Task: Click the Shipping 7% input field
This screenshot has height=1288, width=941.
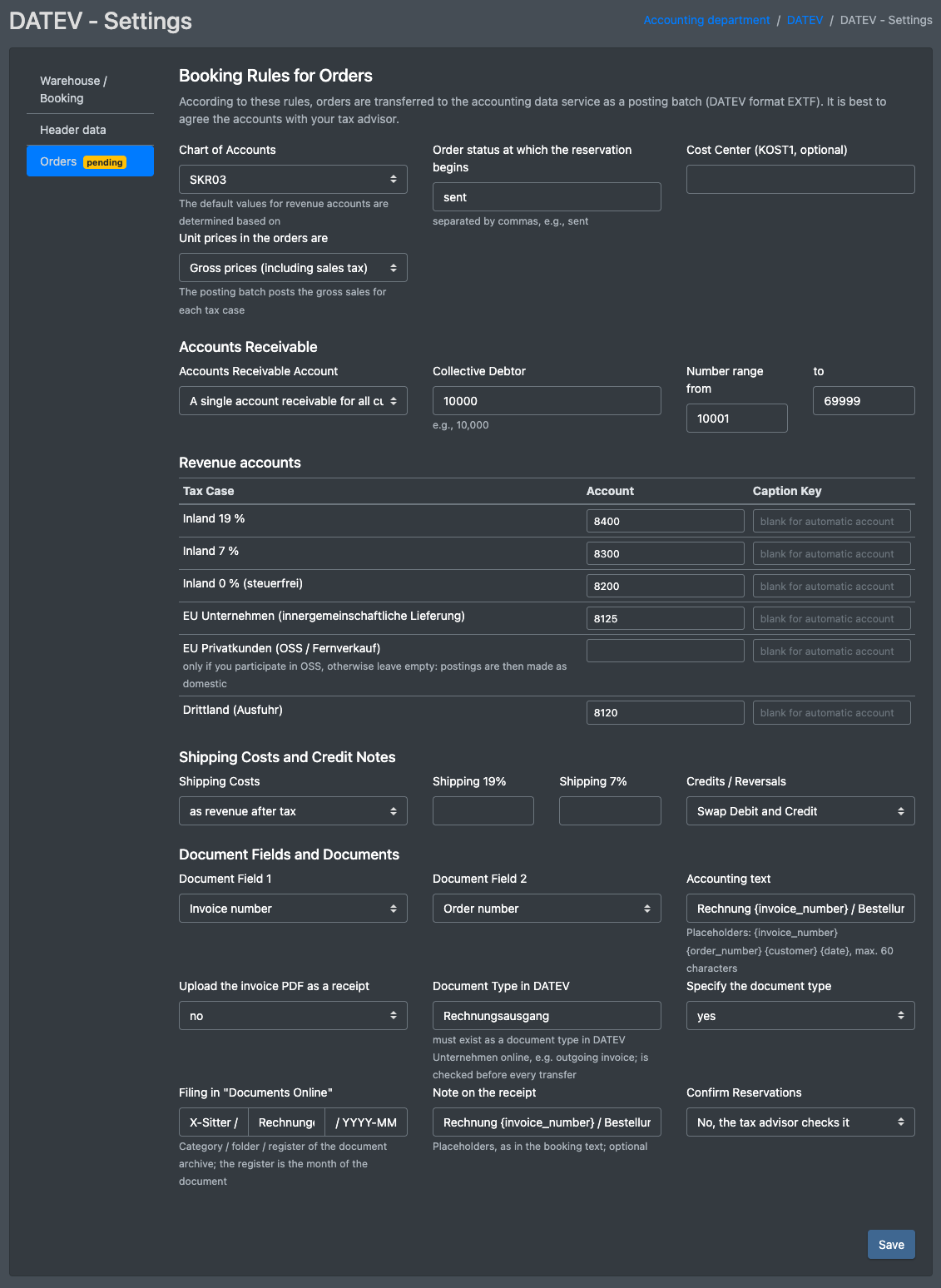Action: click(x=610, y=811)
